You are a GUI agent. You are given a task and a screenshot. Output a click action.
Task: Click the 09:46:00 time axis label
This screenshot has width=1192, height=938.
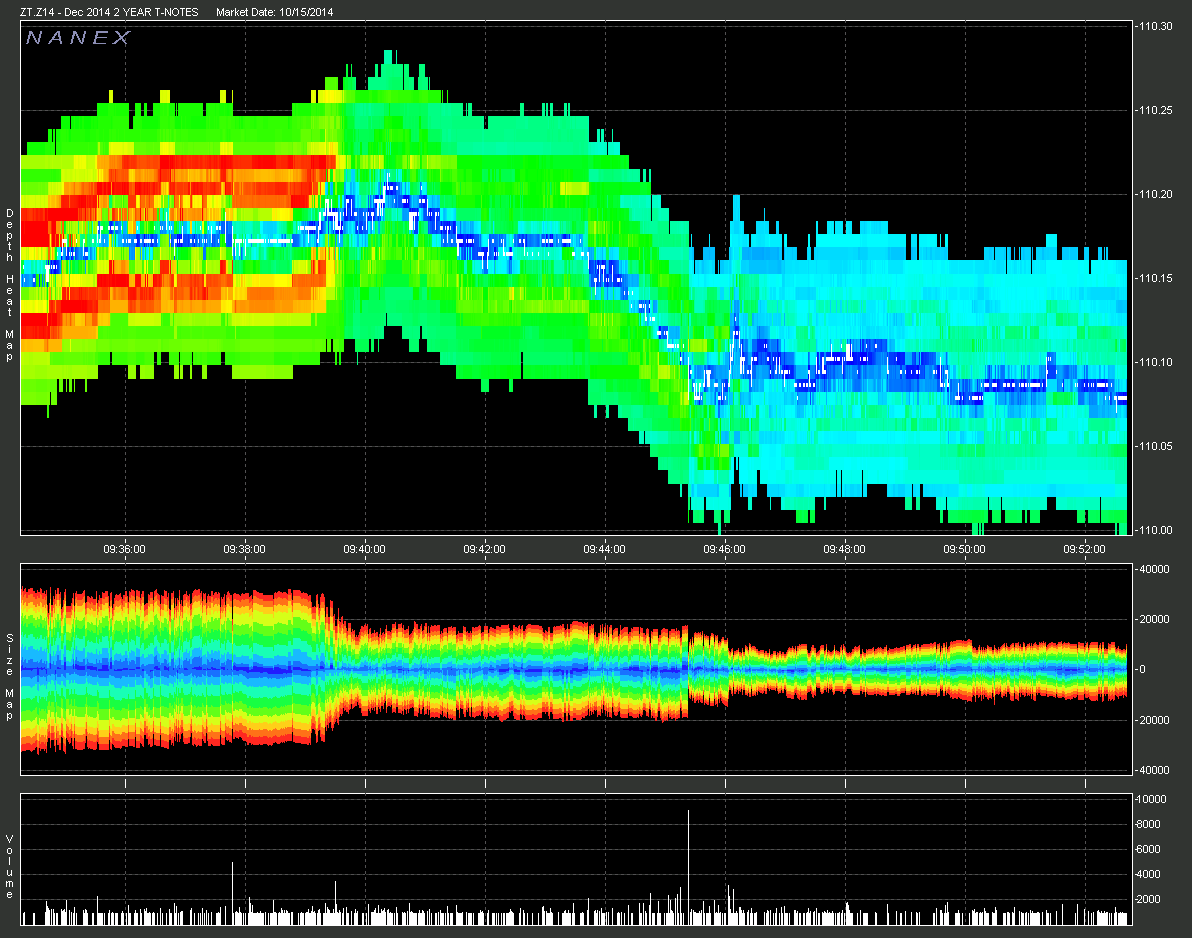pyautogui.click(x=724, y=549)
